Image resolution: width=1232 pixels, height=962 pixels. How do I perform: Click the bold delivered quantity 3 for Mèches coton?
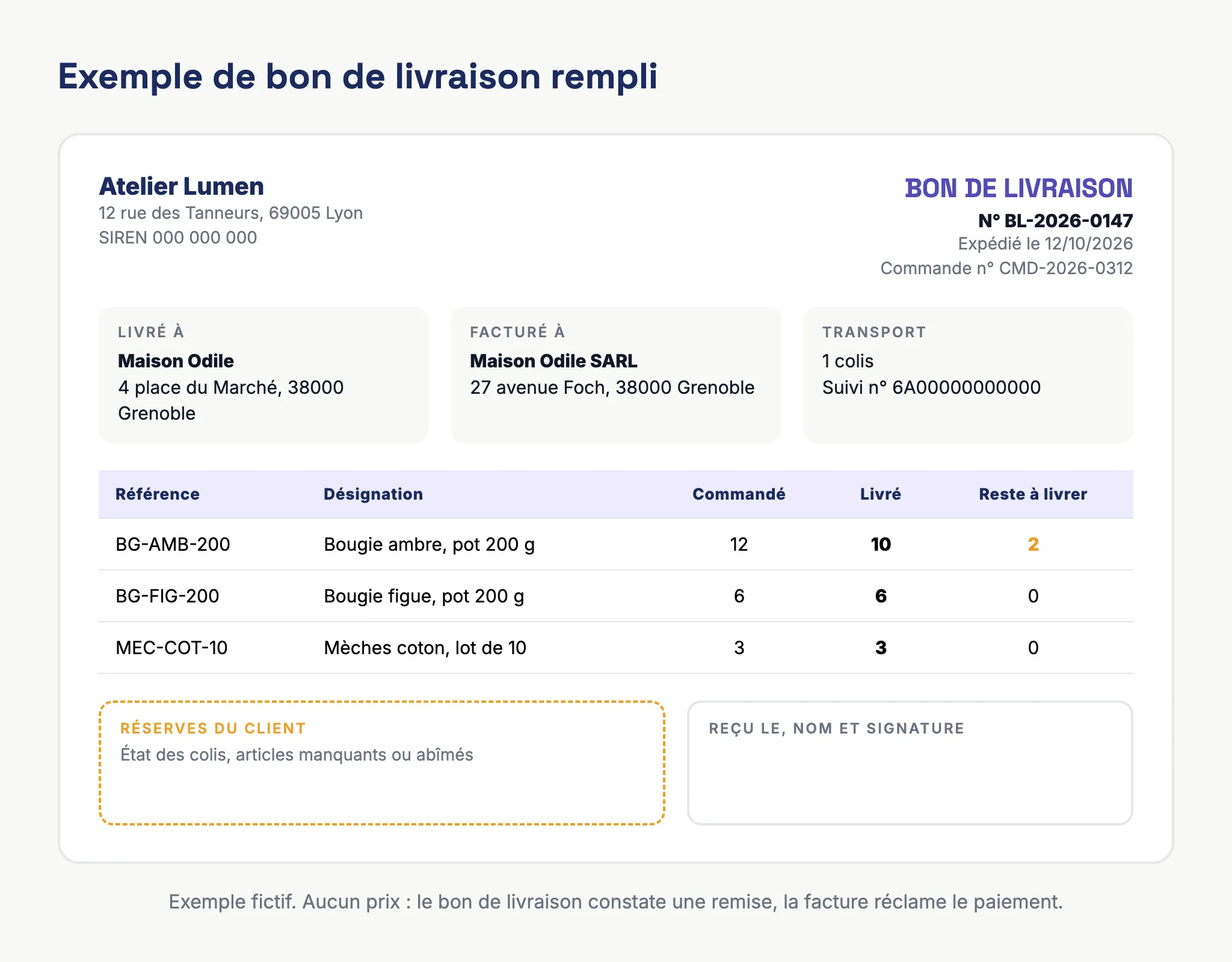(881, 648)
